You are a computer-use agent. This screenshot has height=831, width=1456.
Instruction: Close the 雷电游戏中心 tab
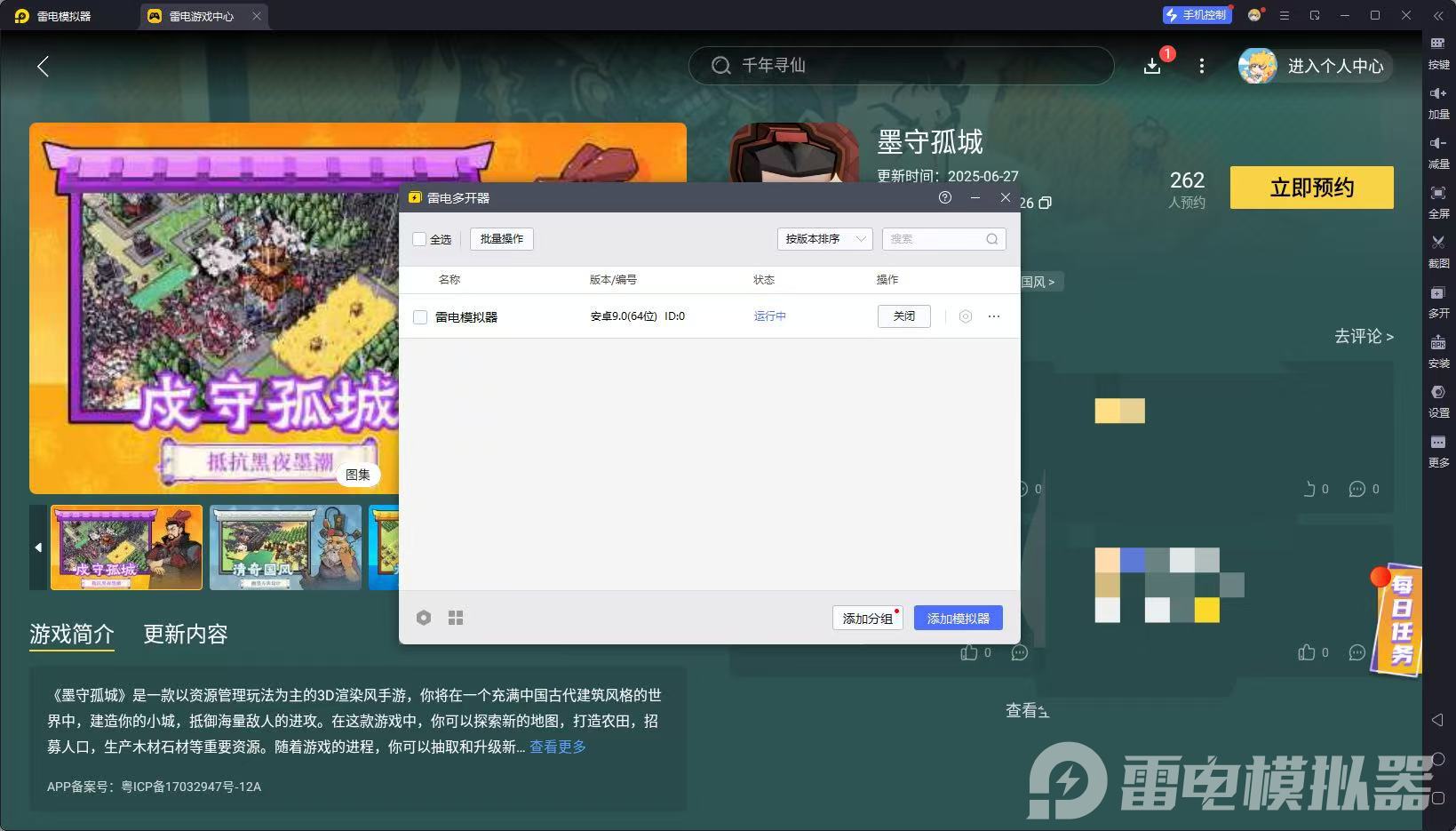click(x=257, y=16)
